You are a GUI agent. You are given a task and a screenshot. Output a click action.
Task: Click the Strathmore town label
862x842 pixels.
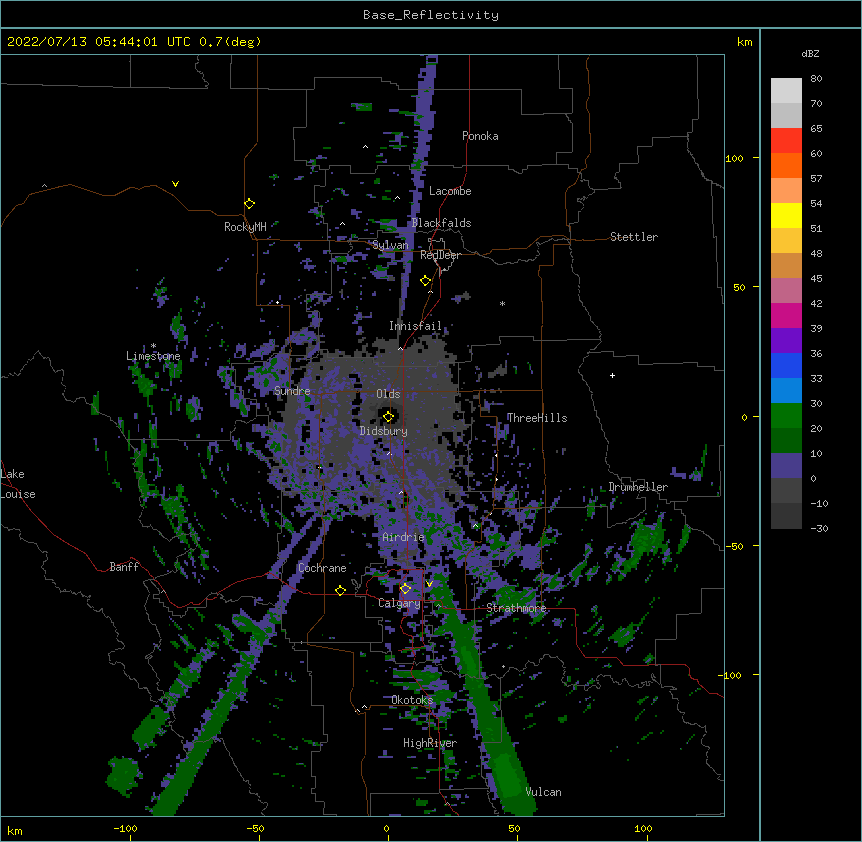(x=516, y=608)
